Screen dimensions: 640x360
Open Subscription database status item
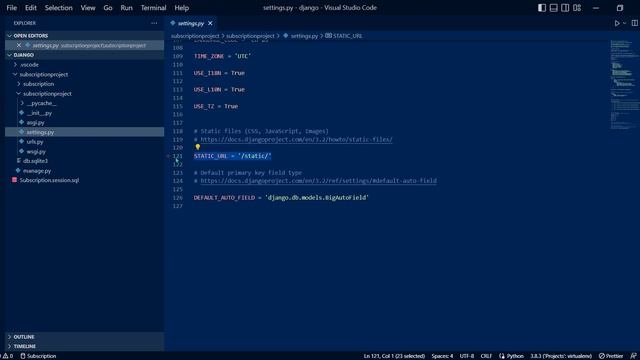[x=38, y=356]
